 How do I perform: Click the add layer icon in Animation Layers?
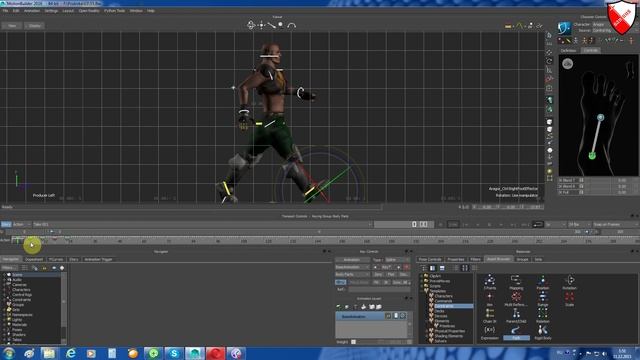338,307
